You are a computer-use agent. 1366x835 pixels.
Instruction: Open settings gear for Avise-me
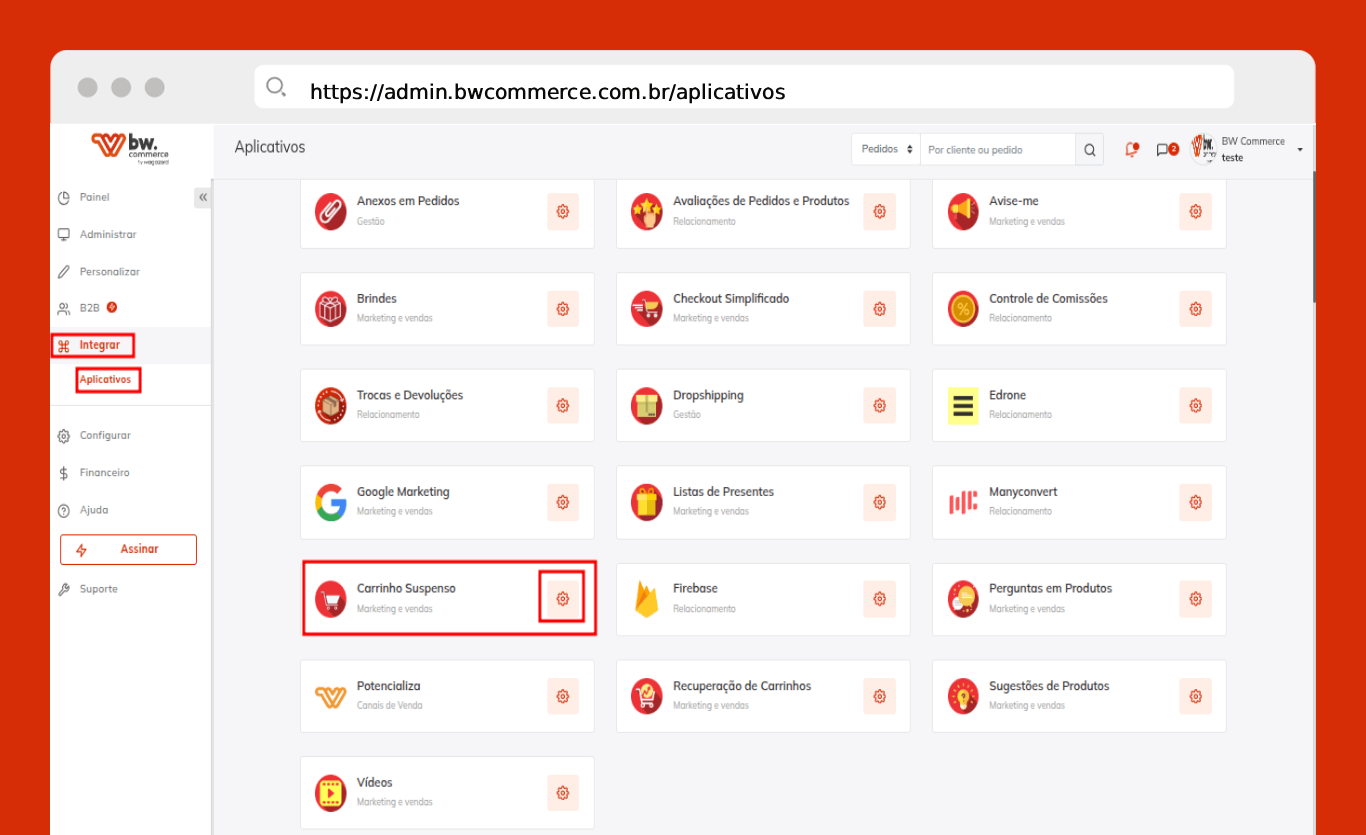click(1195, 211)
